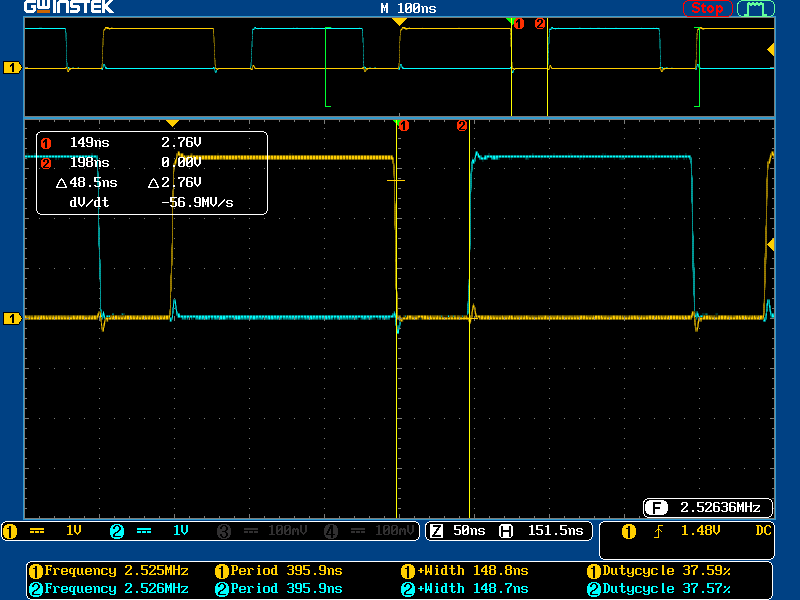Click channel 1 ground marker in main window
800x600 pixels.
(12, 319)
